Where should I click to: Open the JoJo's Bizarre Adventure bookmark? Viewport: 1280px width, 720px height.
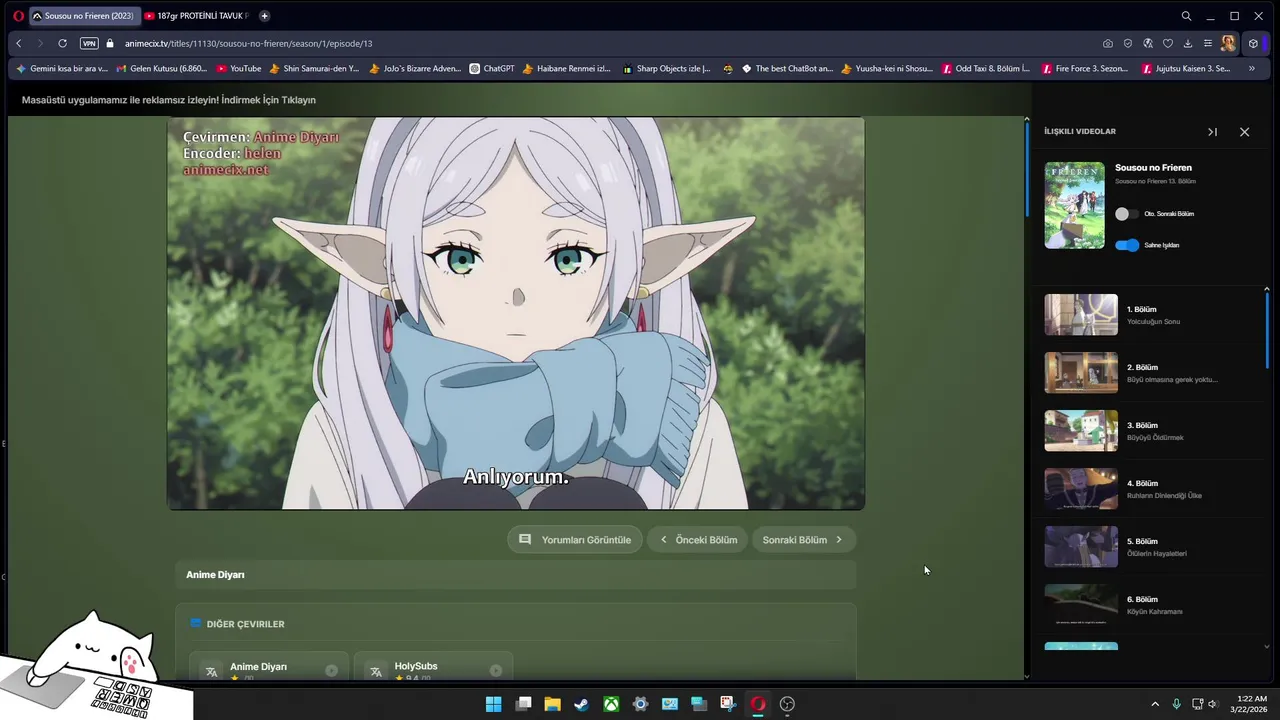[415, 69]
